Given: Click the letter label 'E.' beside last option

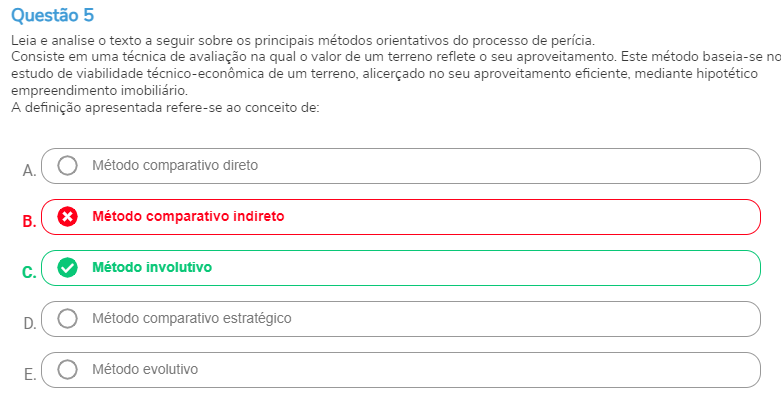Looking at the screenshot, I should (30, 375).
